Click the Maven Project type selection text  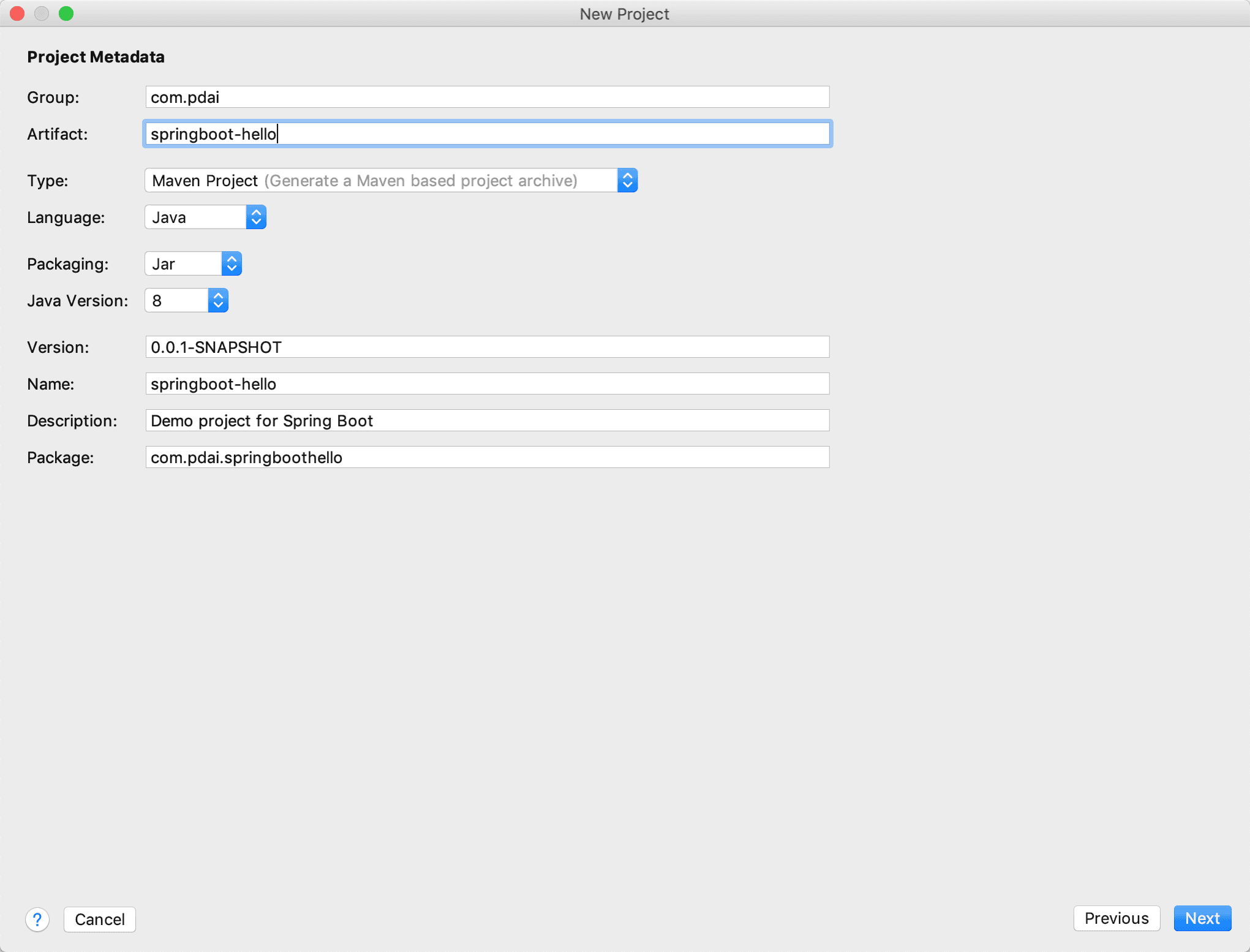205,181
